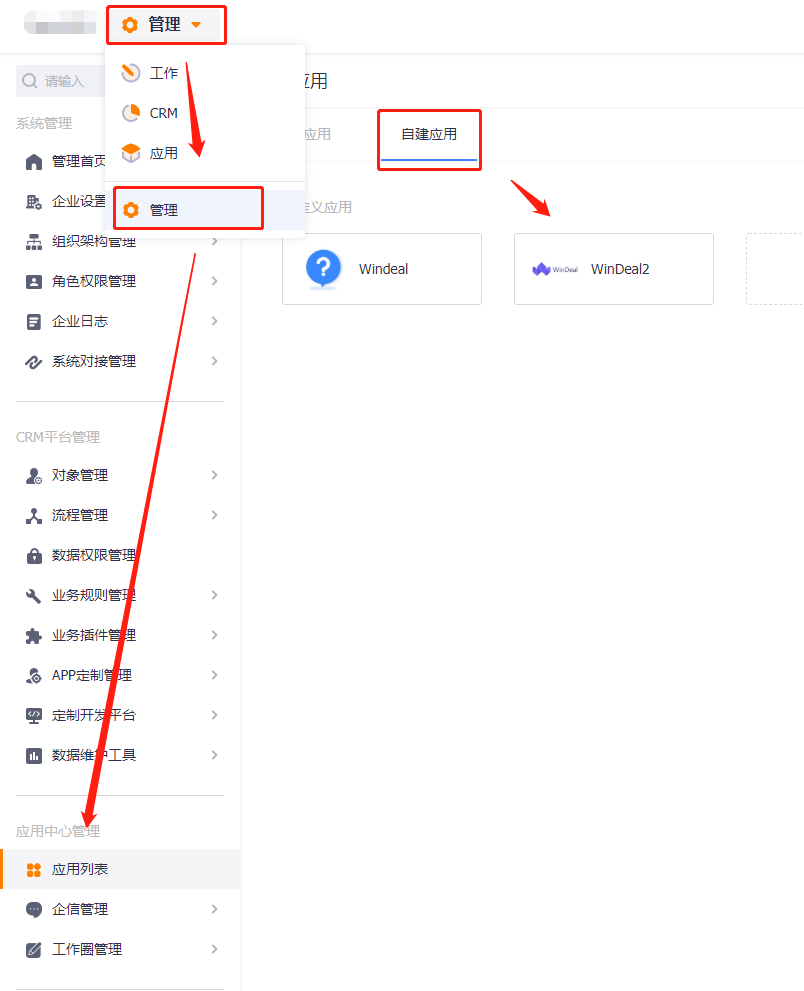
Task: Select the 数据权限管理 lock icon
Action: [34, 555]
